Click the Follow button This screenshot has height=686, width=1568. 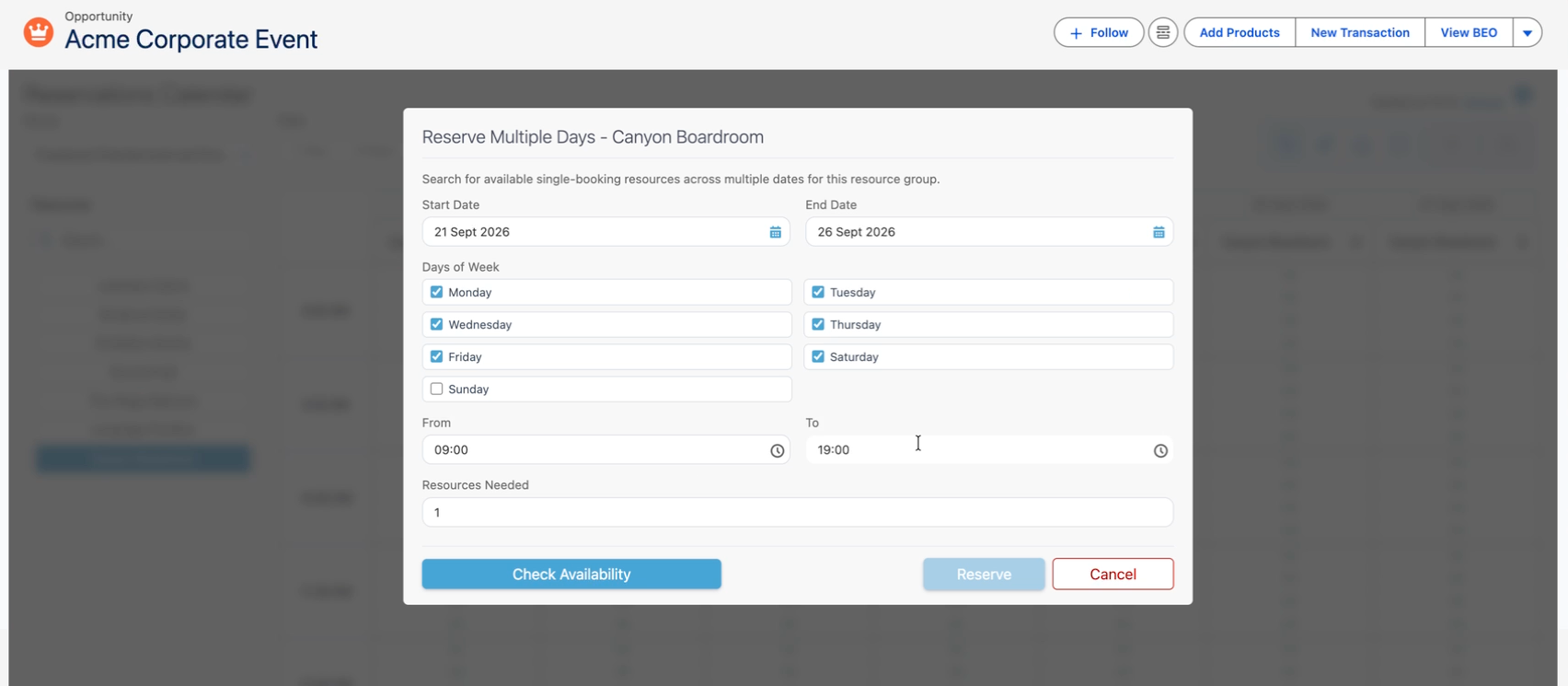click(x=1099, y=32)
